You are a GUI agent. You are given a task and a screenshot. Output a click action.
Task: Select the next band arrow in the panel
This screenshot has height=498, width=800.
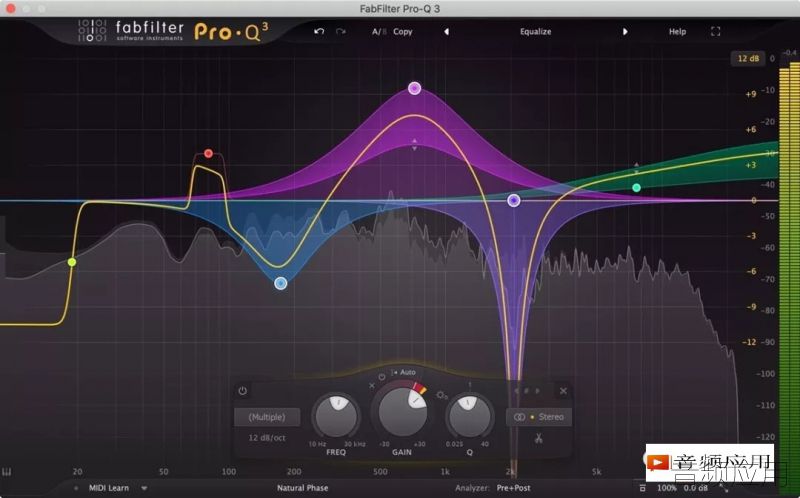tap(537, 391)
